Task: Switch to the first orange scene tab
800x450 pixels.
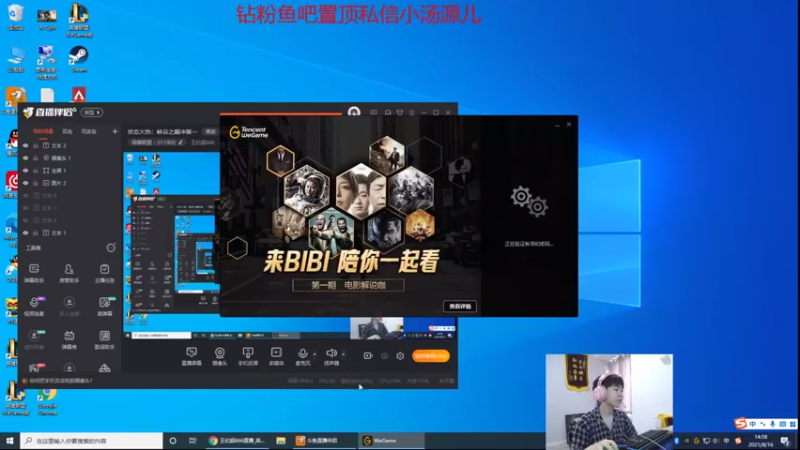Action: (43, 132)
